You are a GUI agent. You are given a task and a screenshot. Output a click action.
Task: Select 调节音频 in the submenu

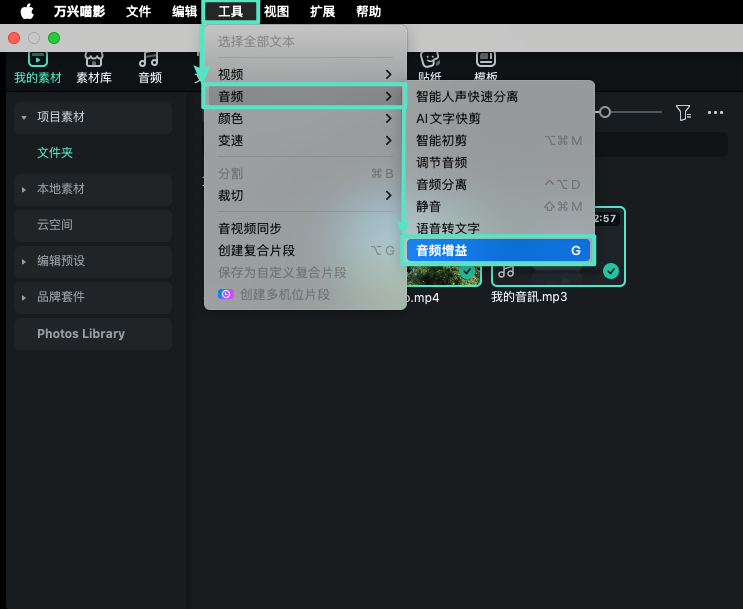(498, 163)
